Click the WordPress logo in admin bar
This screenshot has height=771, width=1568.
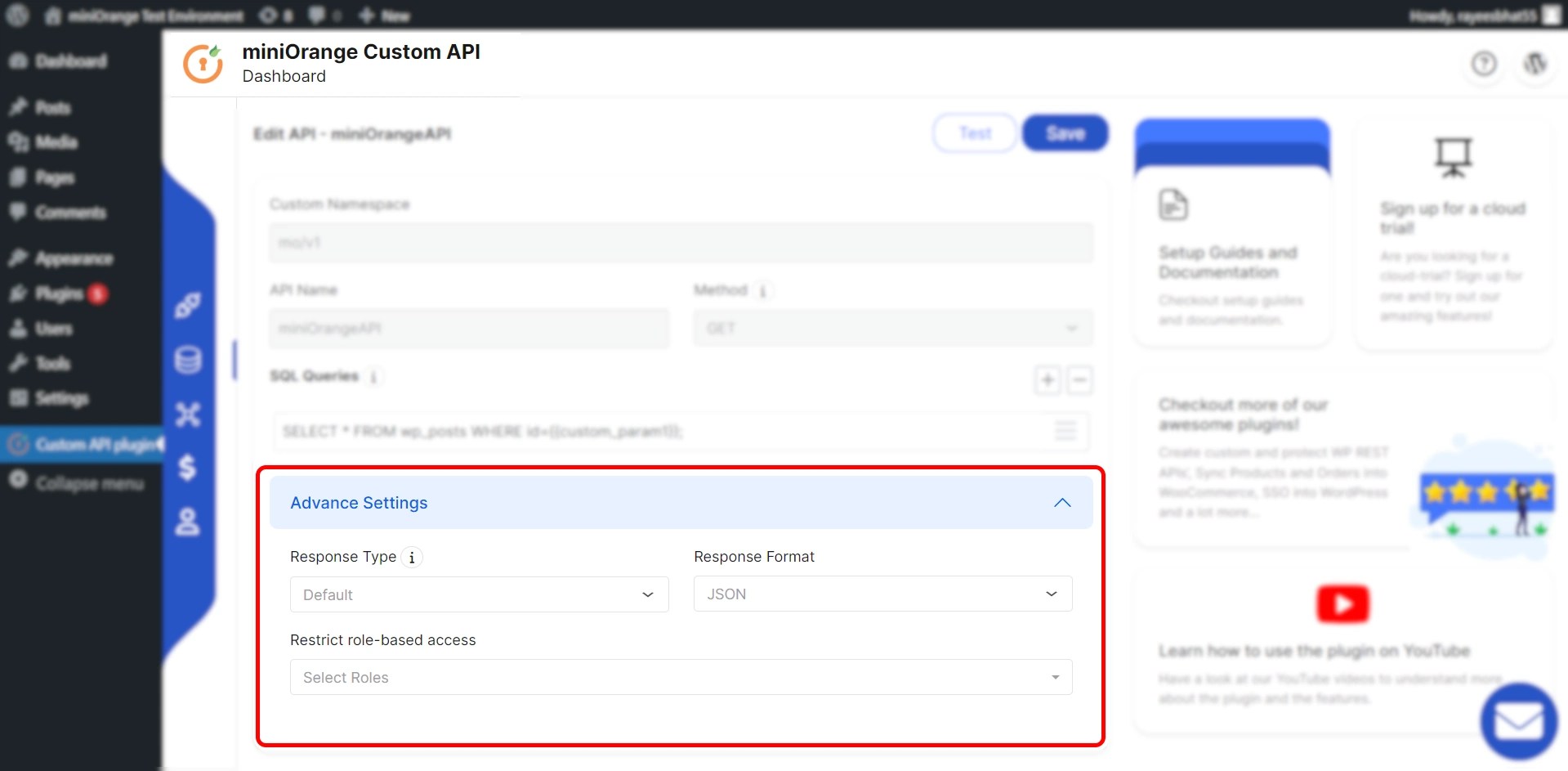pos(17,15)
